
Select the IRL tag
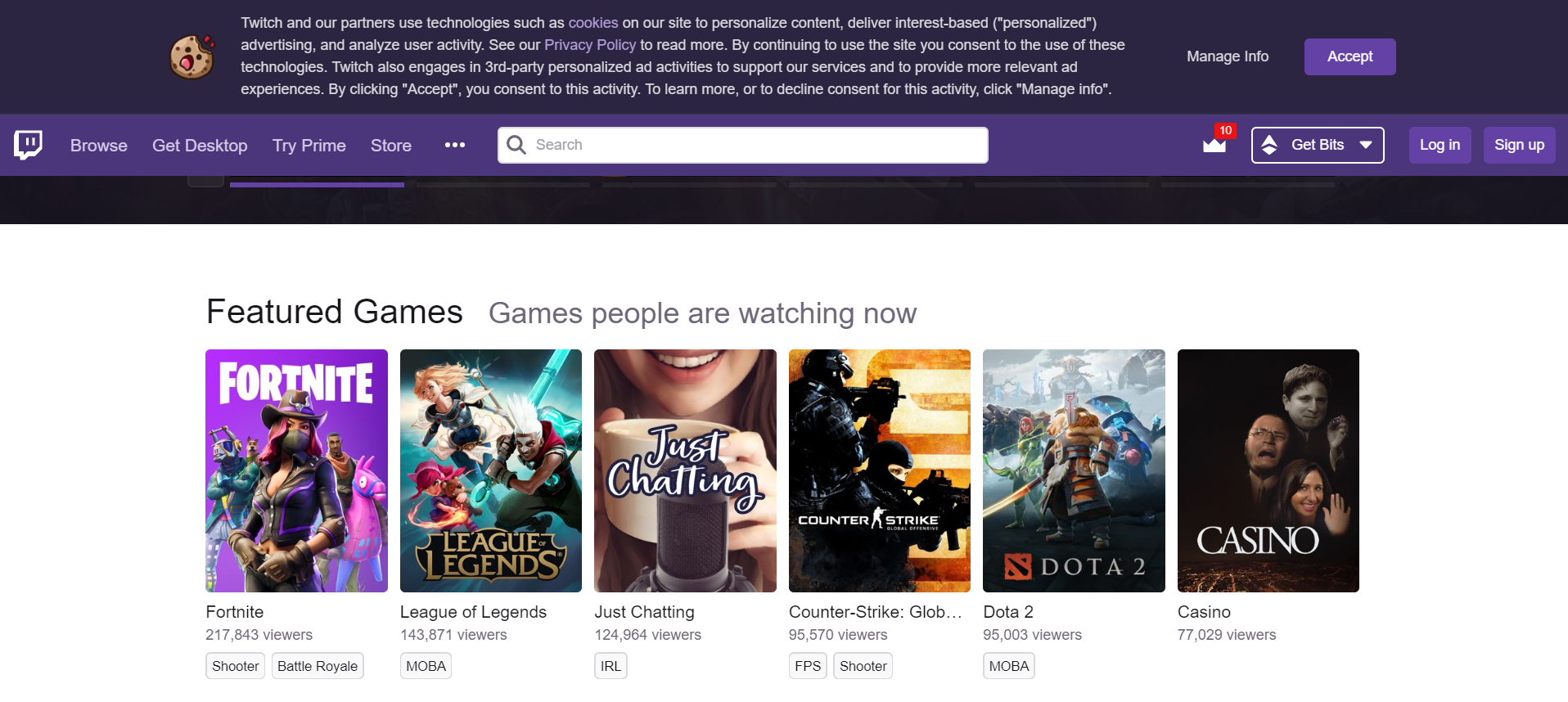(x=611, y=666)
